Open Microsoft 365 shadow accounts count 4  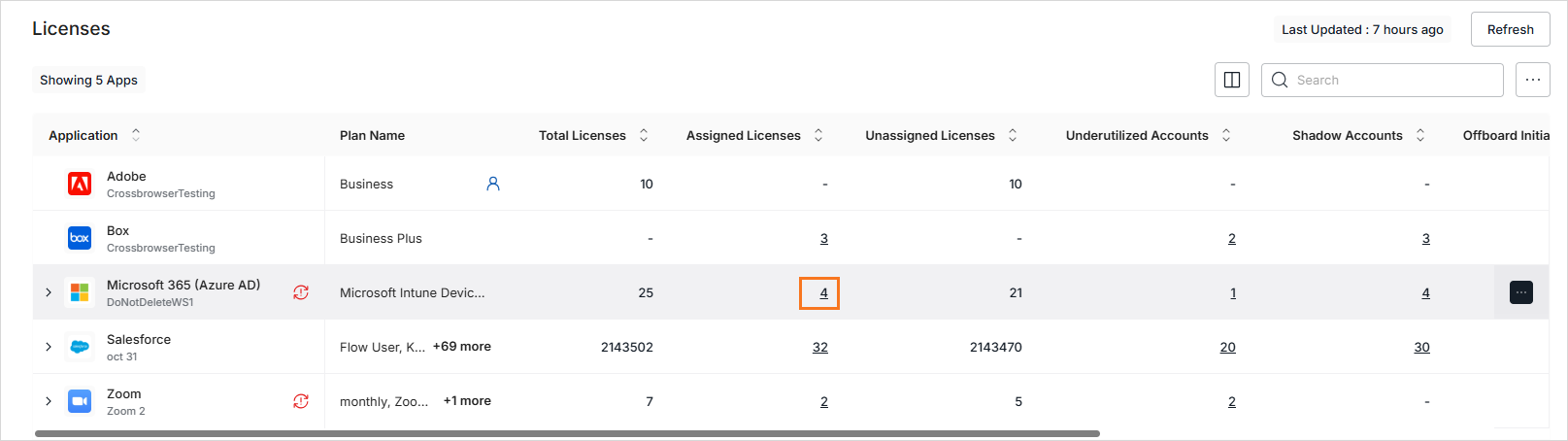pos(1426,292)
